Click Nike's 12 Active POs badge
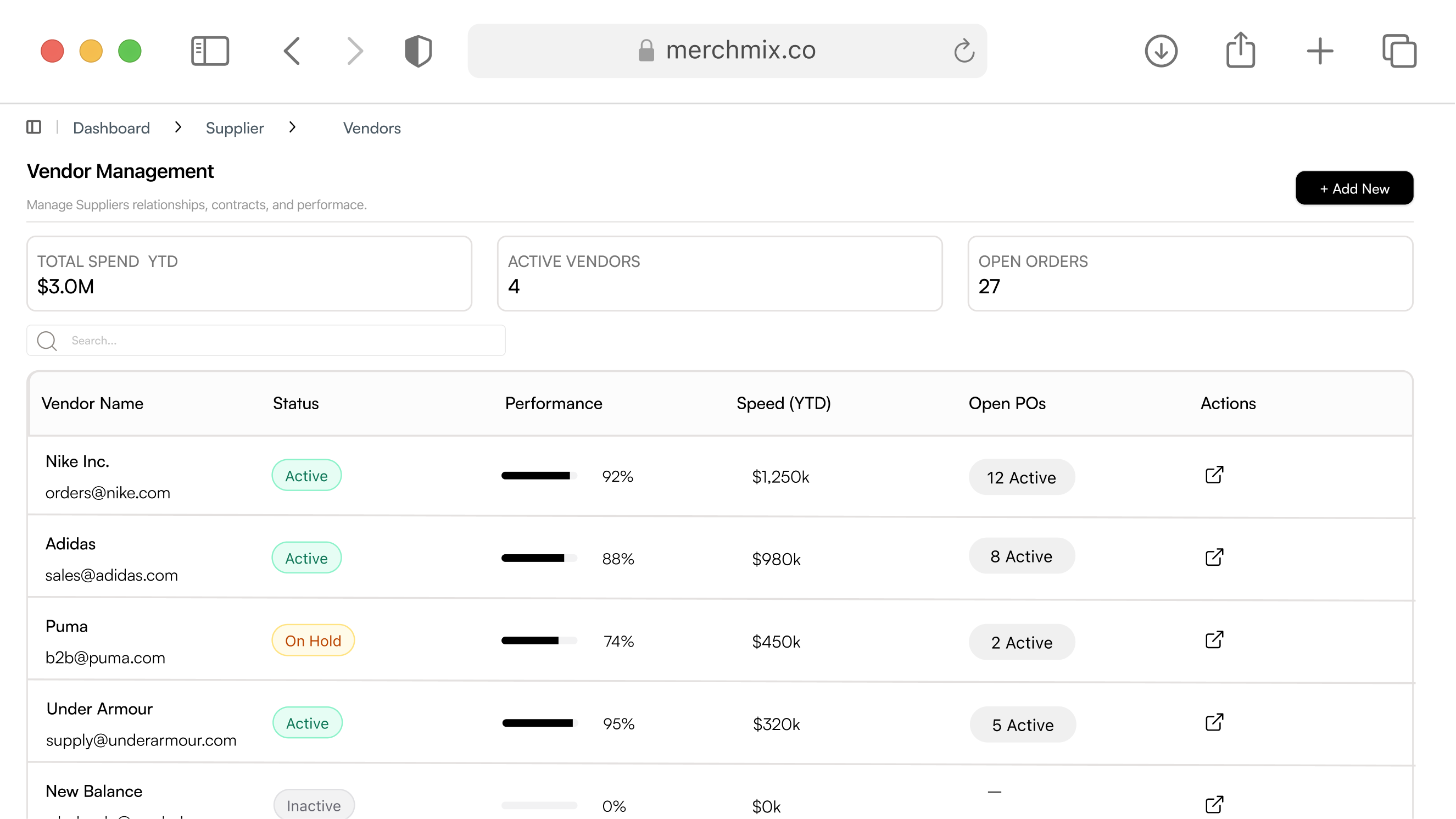 1022,477
